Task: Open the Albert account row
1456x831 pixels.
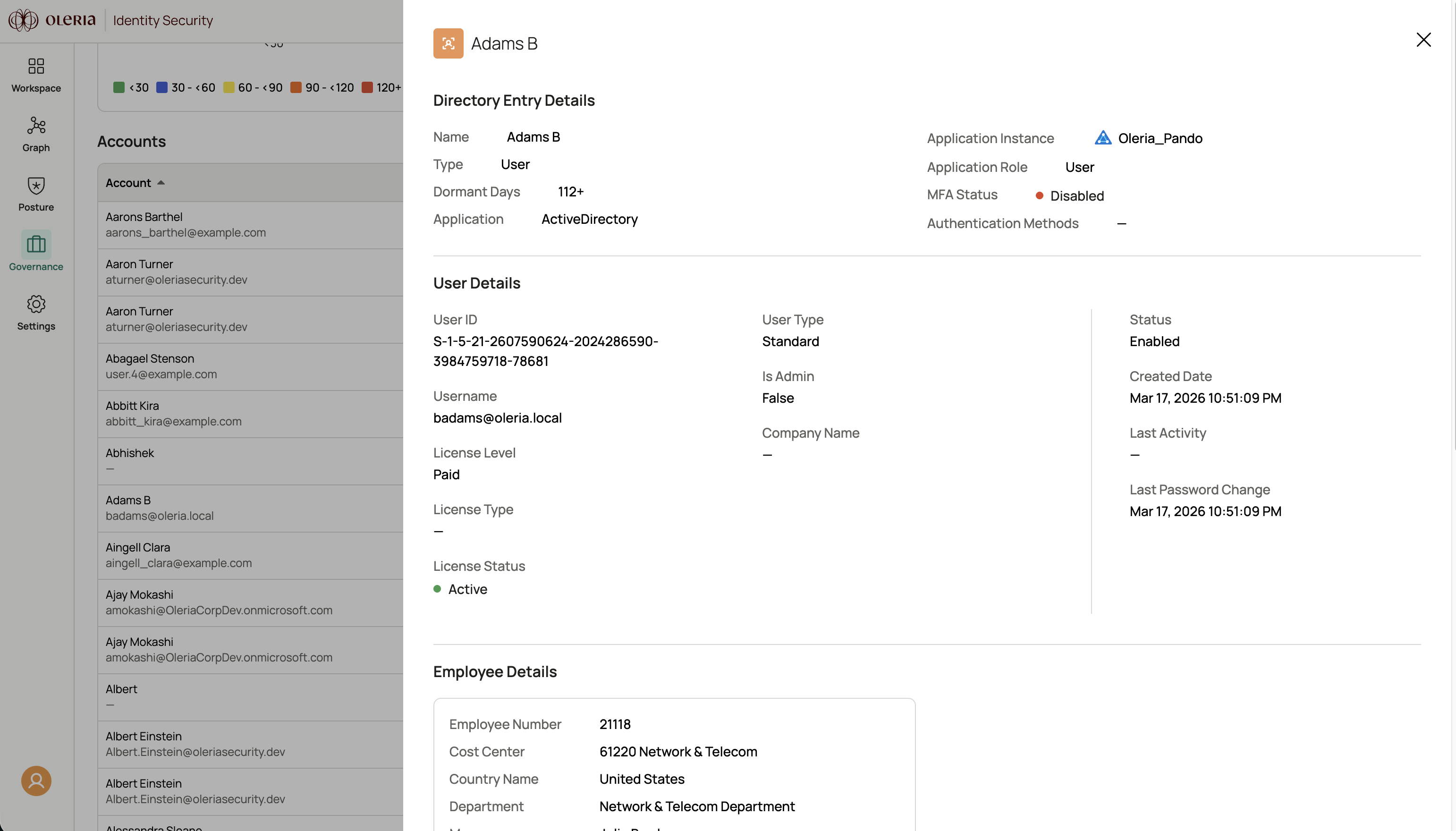Action: coord(251,697)
